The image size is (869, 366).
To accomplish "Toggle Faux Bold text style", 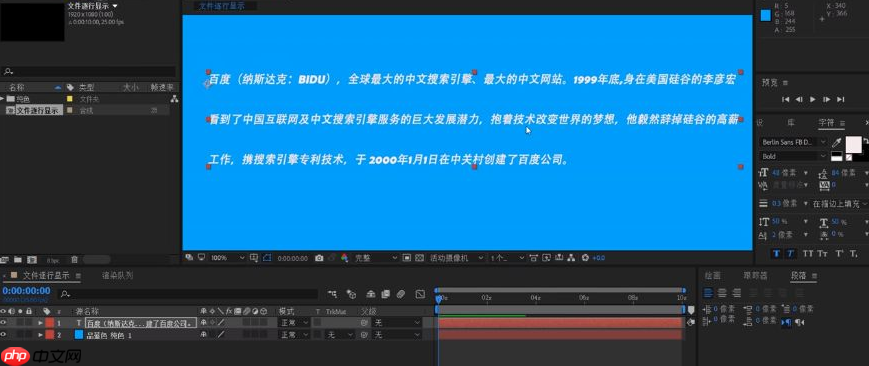I will 776,253.
